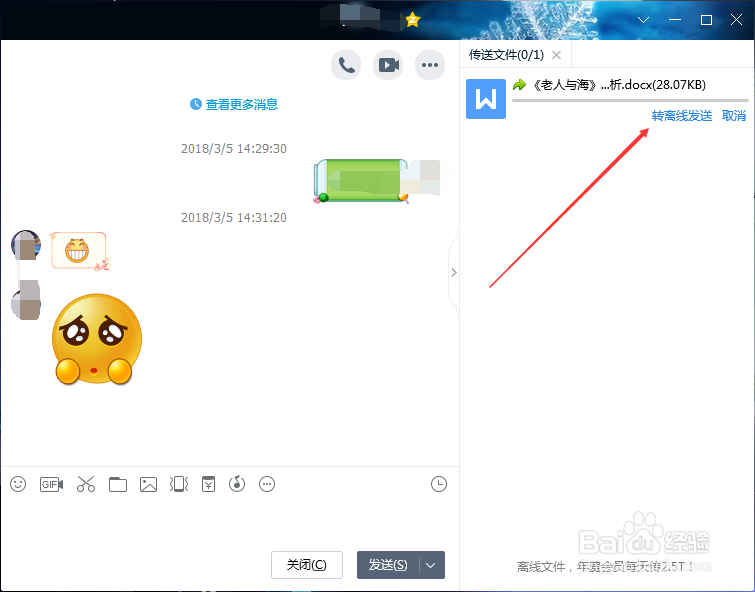Minimize the chat window
Image resolution: width=755 pixels, height=592 pixels.
675,20
